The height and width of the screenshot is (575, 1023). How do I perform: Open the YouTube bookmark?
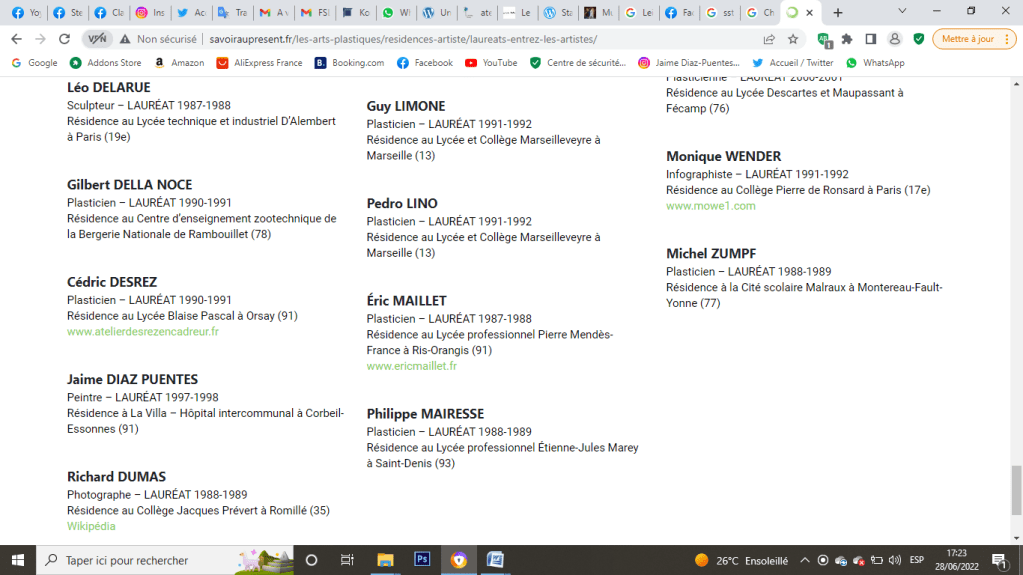tap(491, 62)
